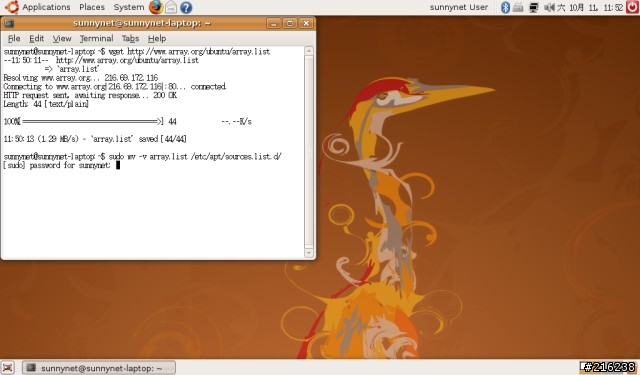Screen dimensions: 640x375
Task: Close the terminal window
Action: click(306, 23)
